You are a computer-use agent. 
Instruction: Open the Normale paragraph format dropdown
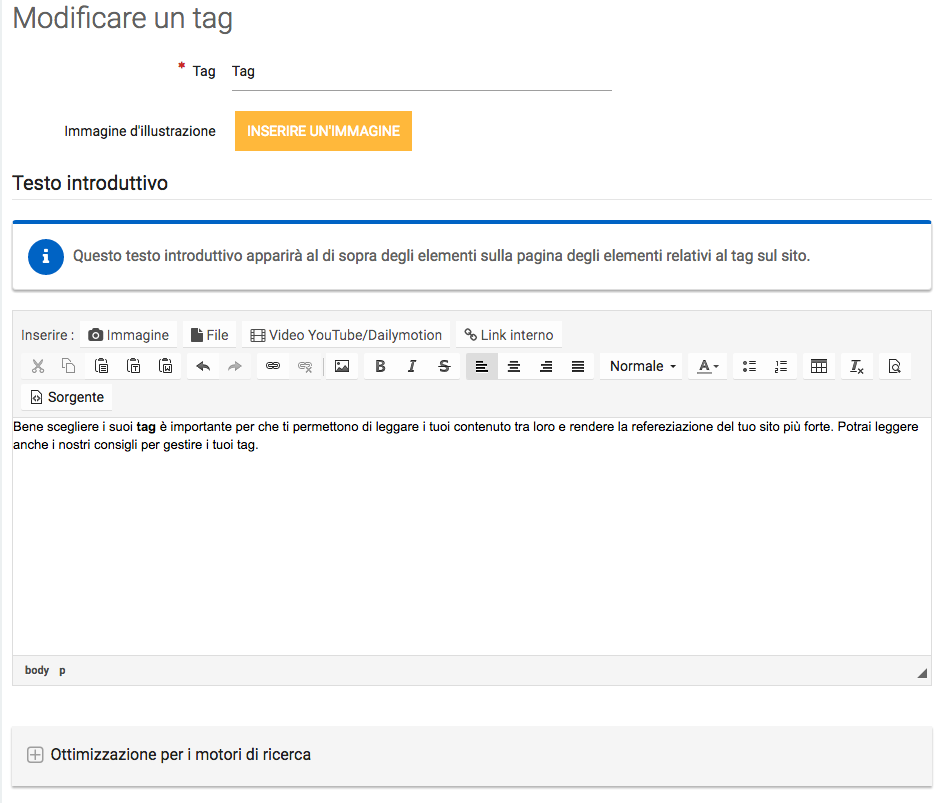click(642, 367)
